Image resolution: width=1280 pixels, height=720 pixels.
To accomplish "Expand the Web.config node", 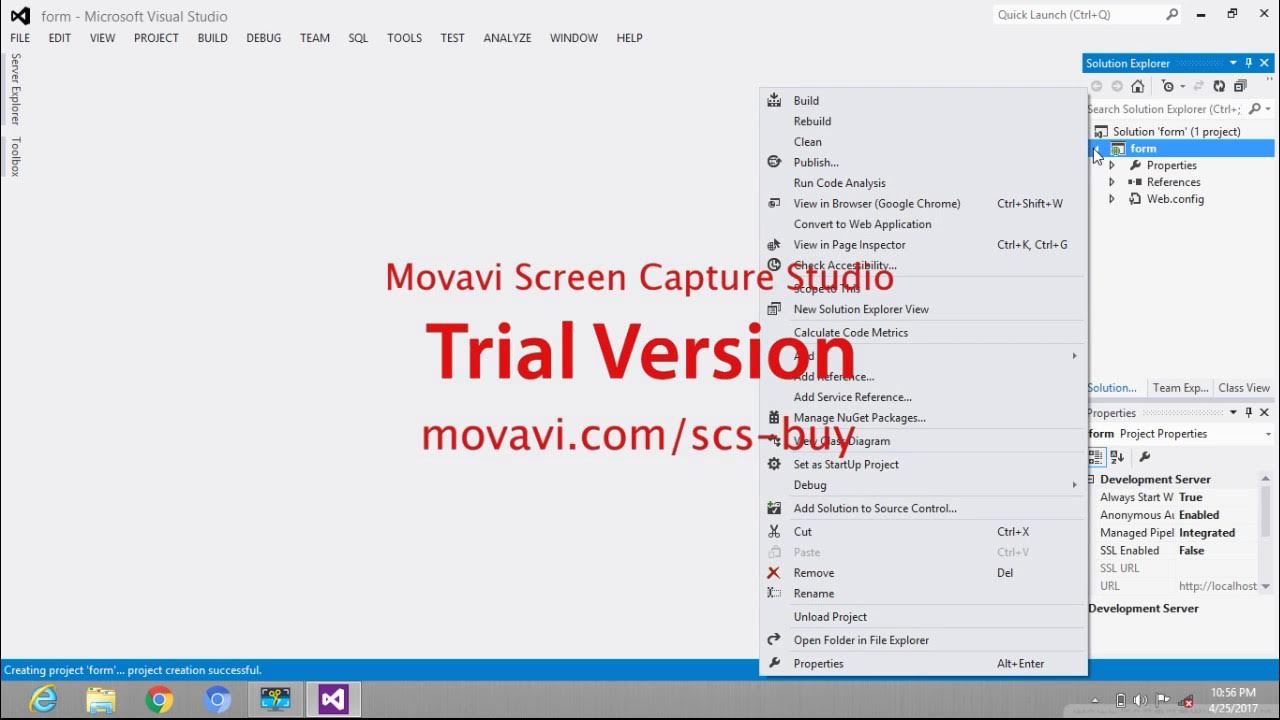I will click(x=1112, y=199).
